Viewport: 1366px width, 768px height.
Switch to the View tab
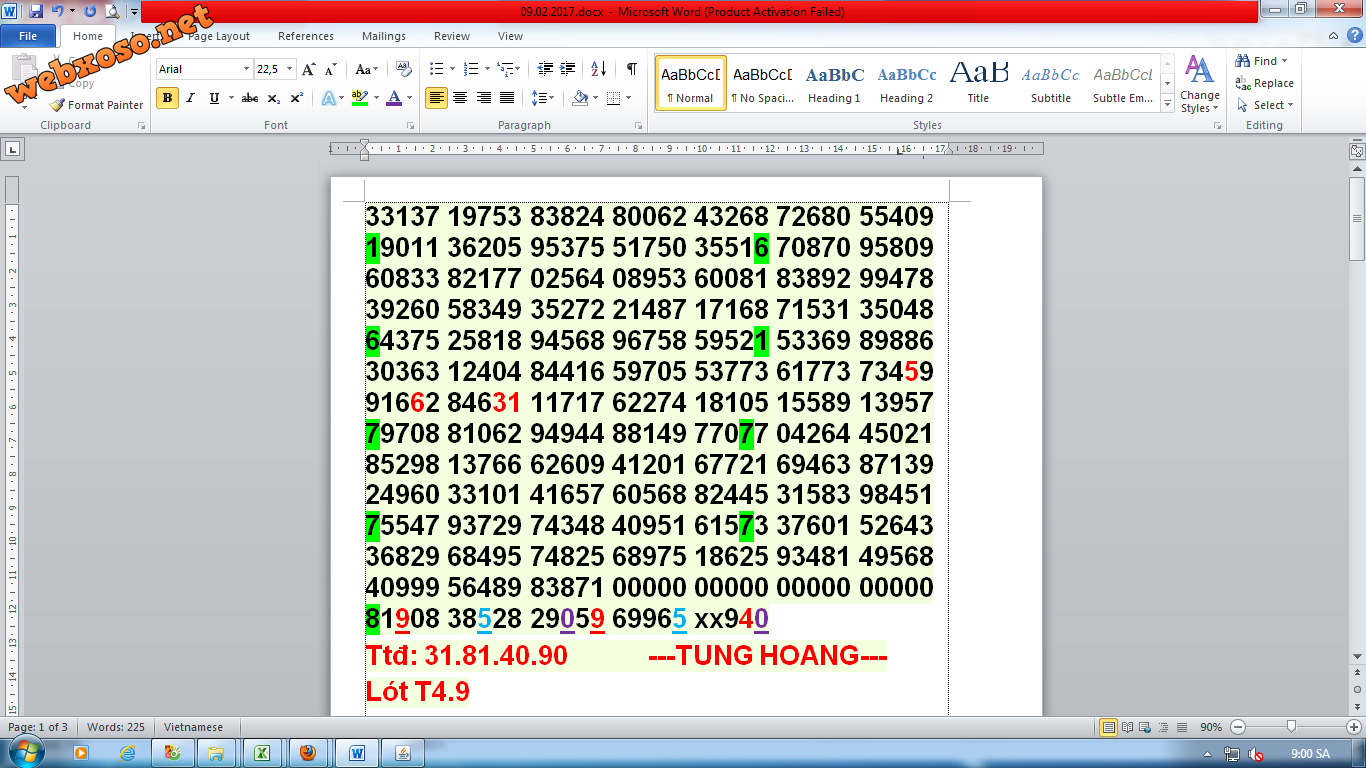tap(510, 36)
